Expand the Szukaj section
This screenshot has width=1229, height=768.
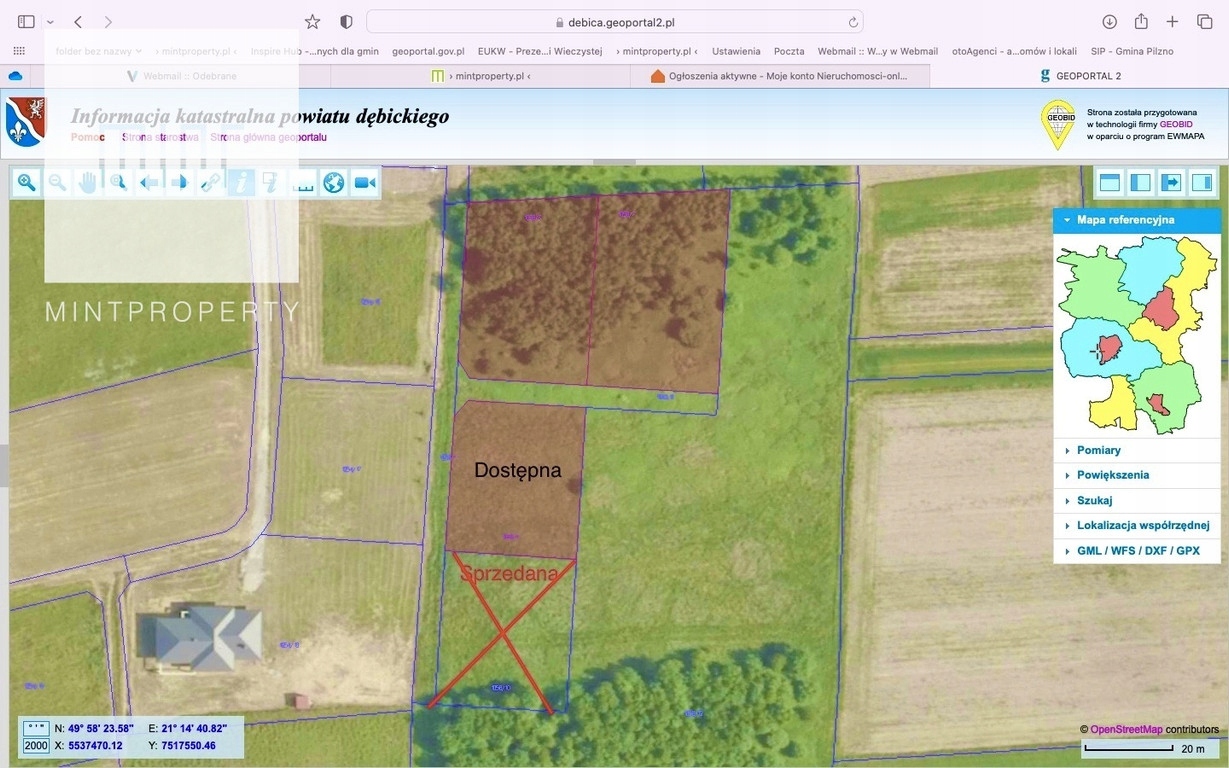1094,501
